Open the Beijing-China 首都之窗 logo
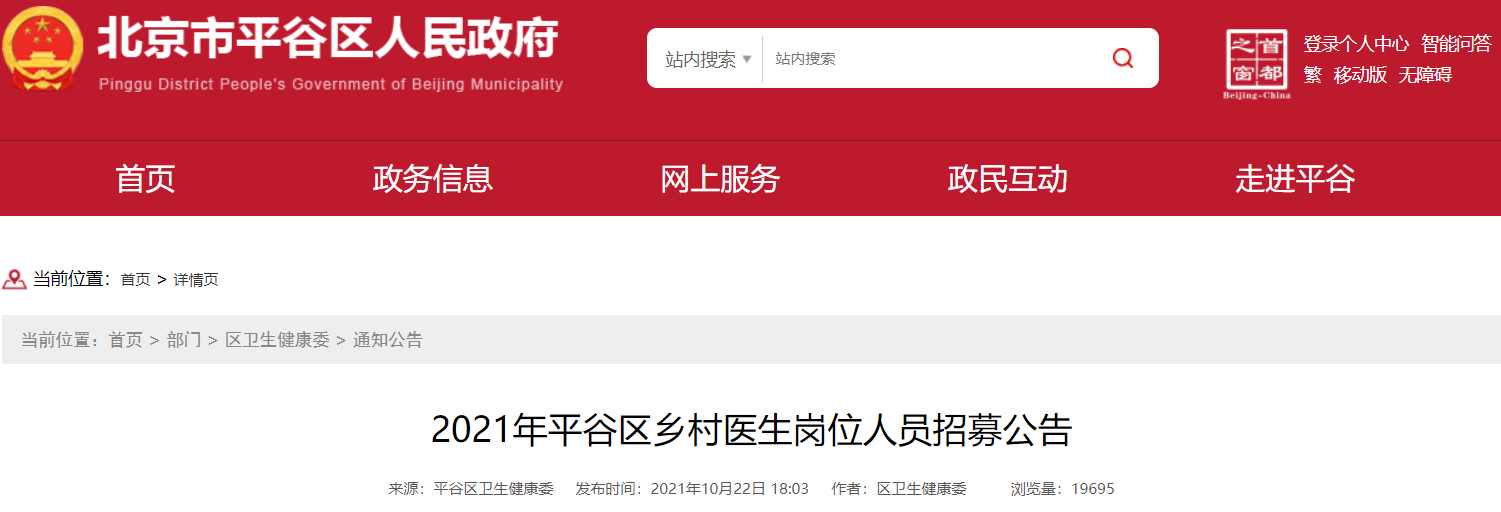 coord(1257,64)
